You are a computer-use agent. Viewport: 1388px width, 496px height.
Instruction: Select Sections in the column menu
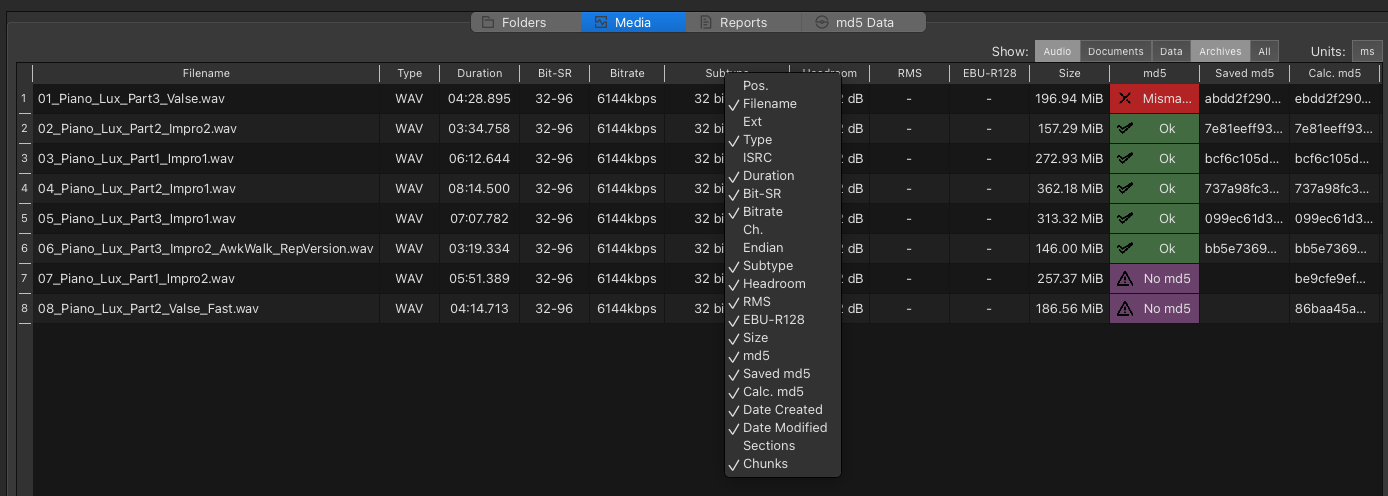768,446
